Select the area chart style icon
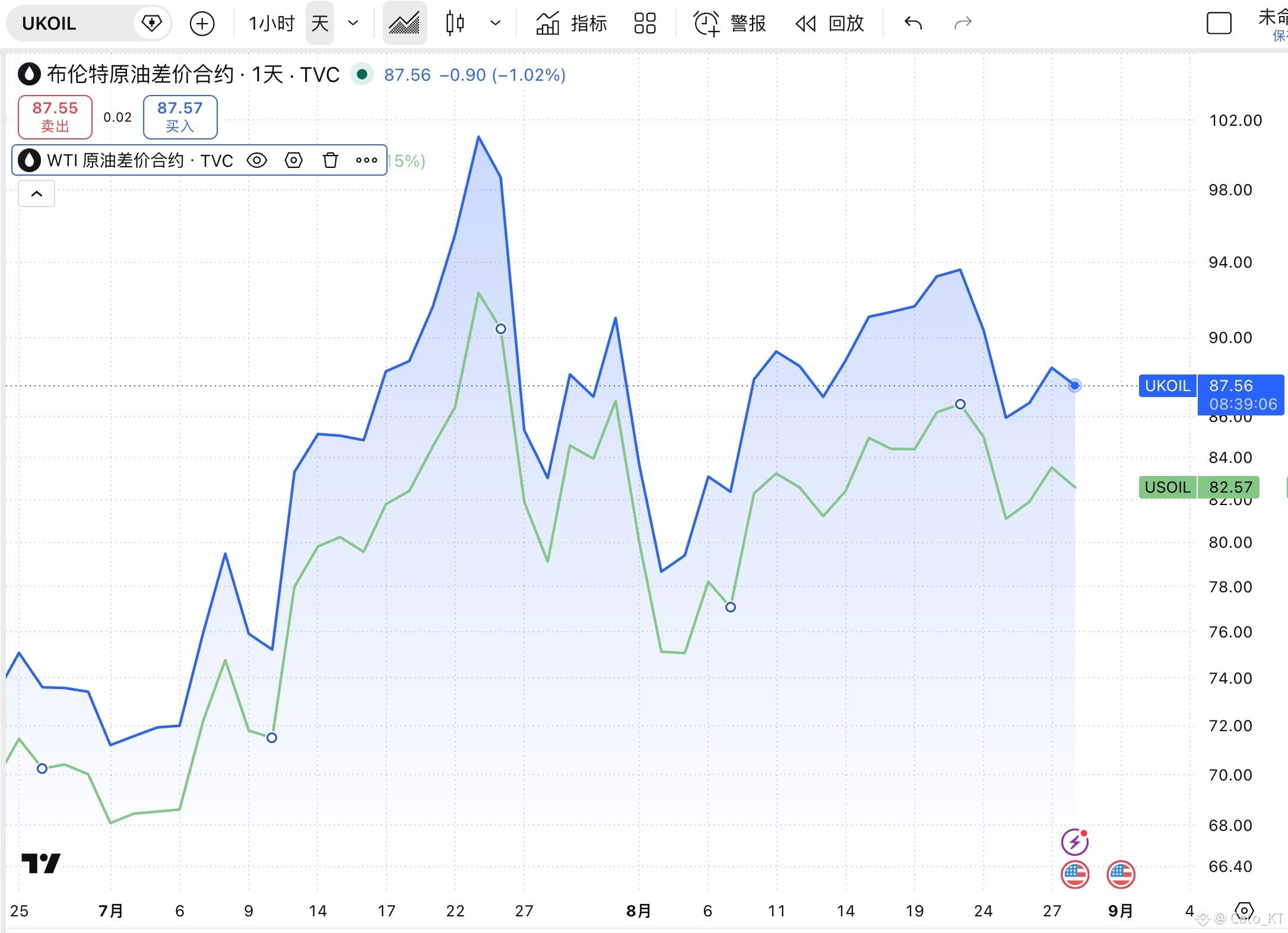This screenshot has width=1288, height=933. (x=404, y=24)
